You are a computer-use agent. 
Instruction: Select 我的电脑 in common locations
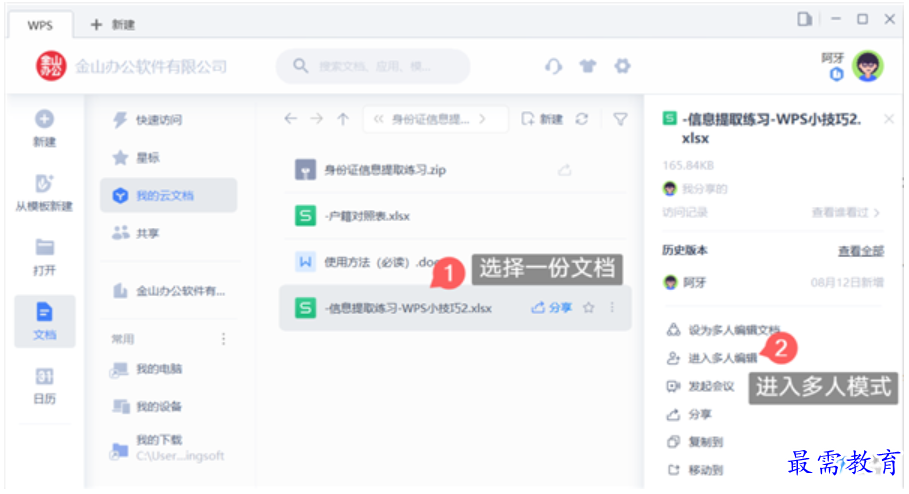(x=169, y=369)
